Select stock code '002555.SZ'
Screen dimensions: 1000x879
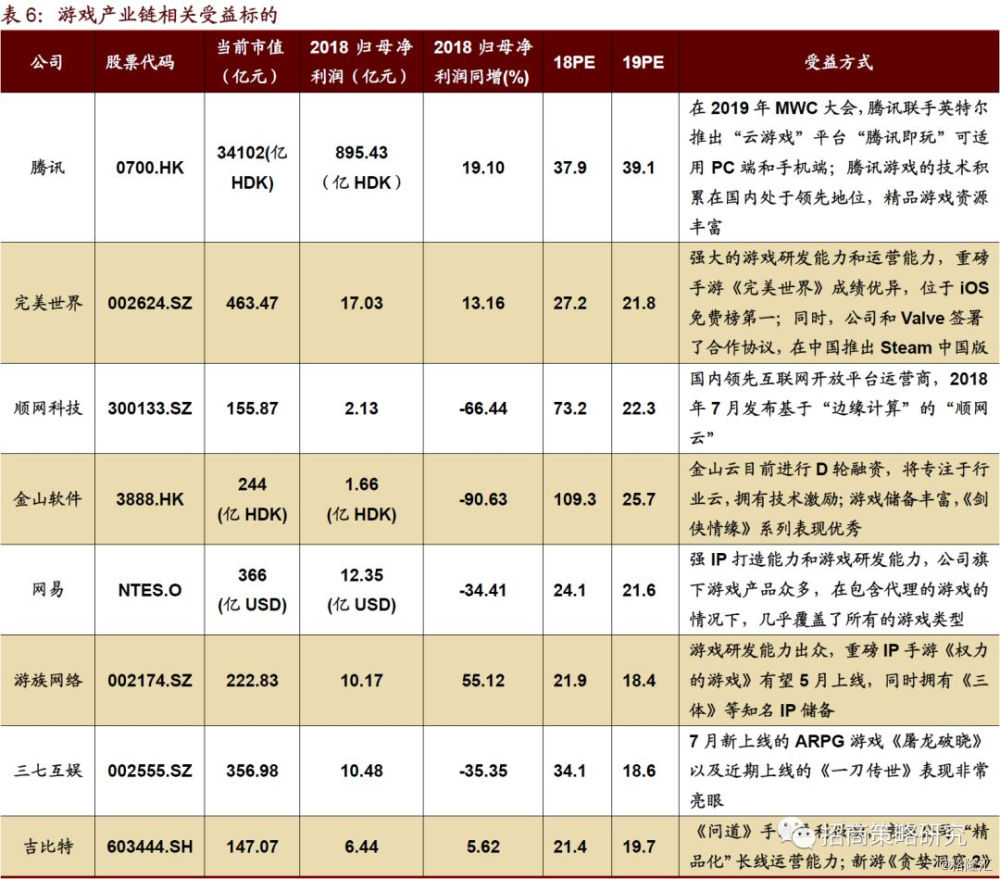[150, 771]
